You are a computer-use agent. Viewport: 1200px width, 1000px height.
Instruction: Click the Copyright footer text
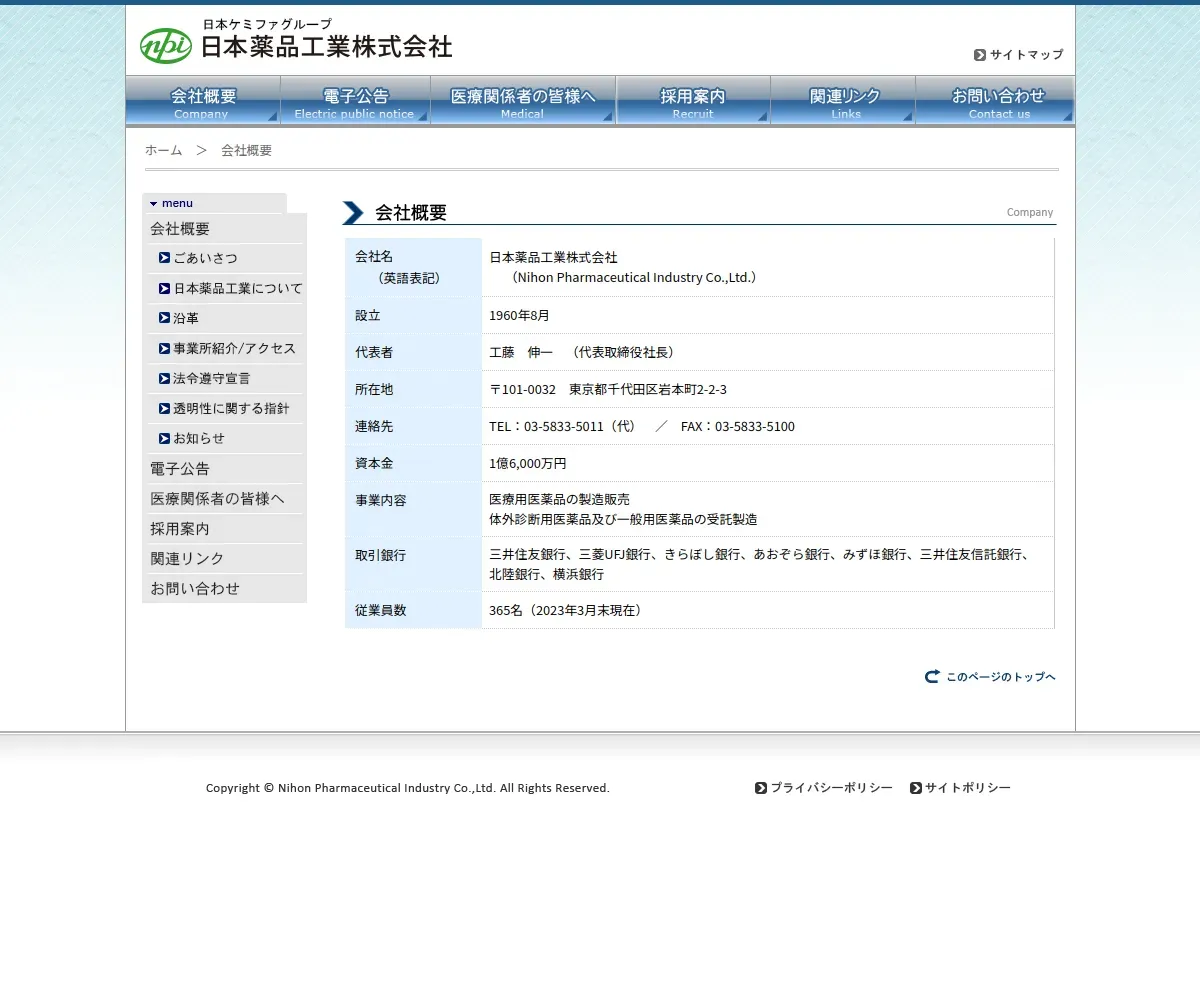point(408,788)
